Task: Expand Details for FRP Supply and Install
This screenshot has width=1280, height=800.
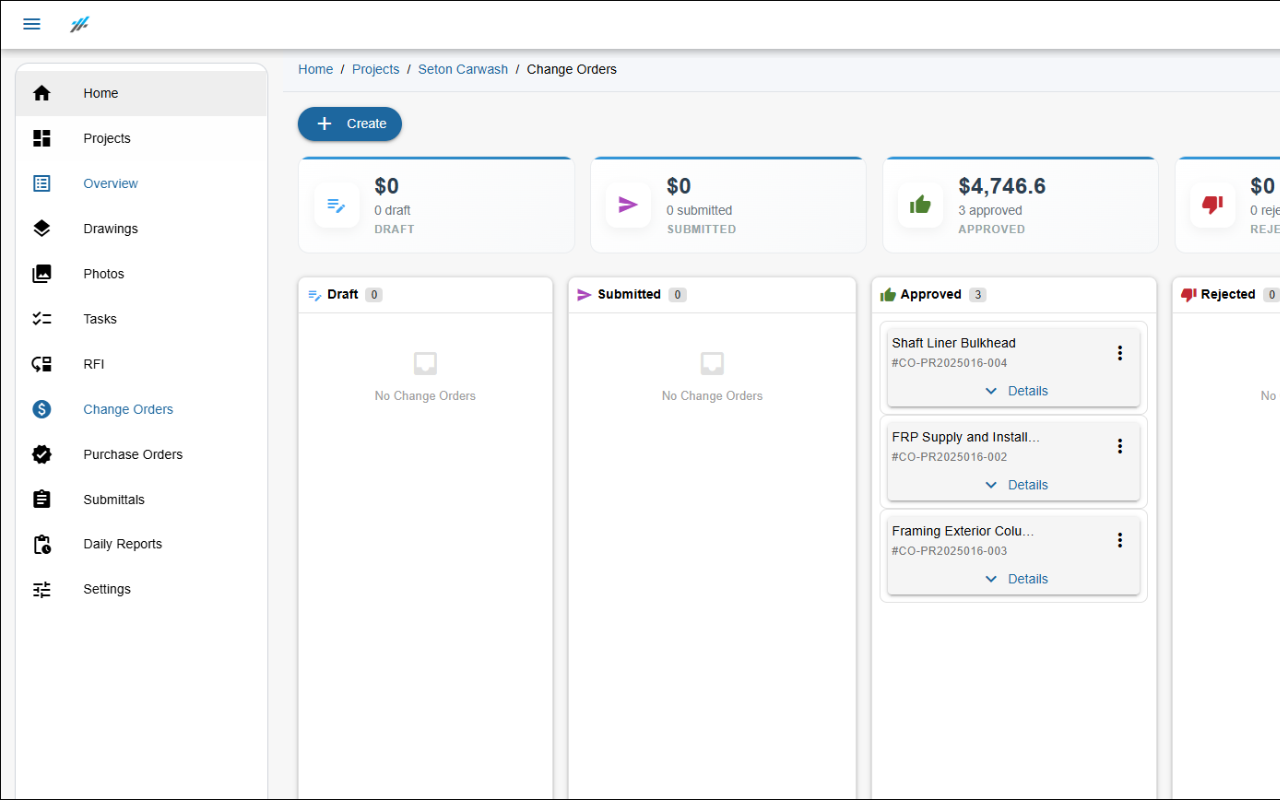Action: click(x=1014, y=484)
